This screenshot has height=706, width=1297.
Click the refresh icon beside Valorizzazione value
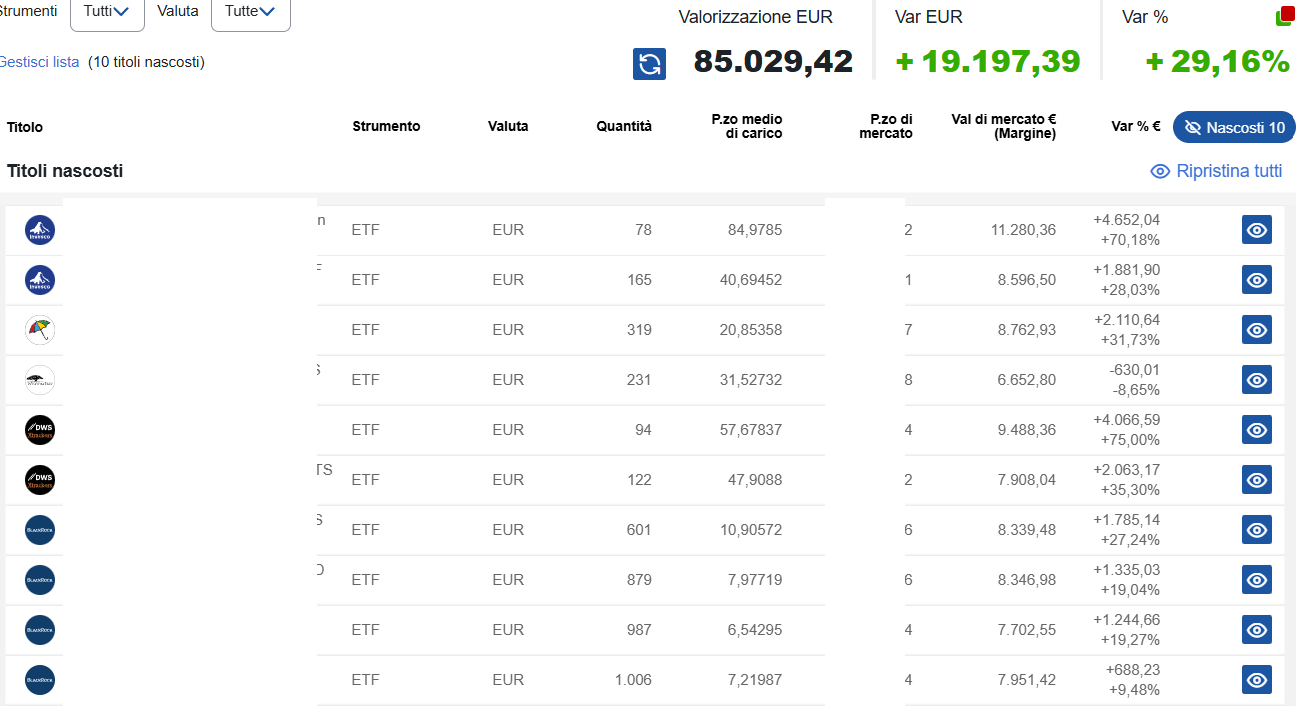pyautogui.click(x=649, y=64)
